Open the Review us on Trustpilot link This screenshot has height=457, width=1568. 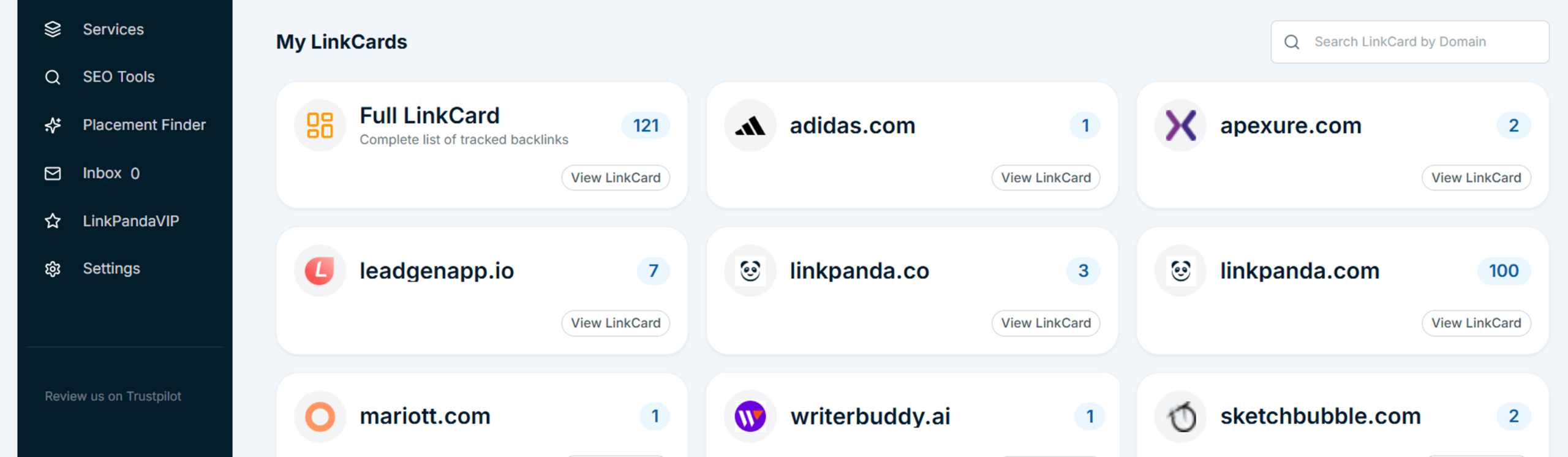coord(113,396)
